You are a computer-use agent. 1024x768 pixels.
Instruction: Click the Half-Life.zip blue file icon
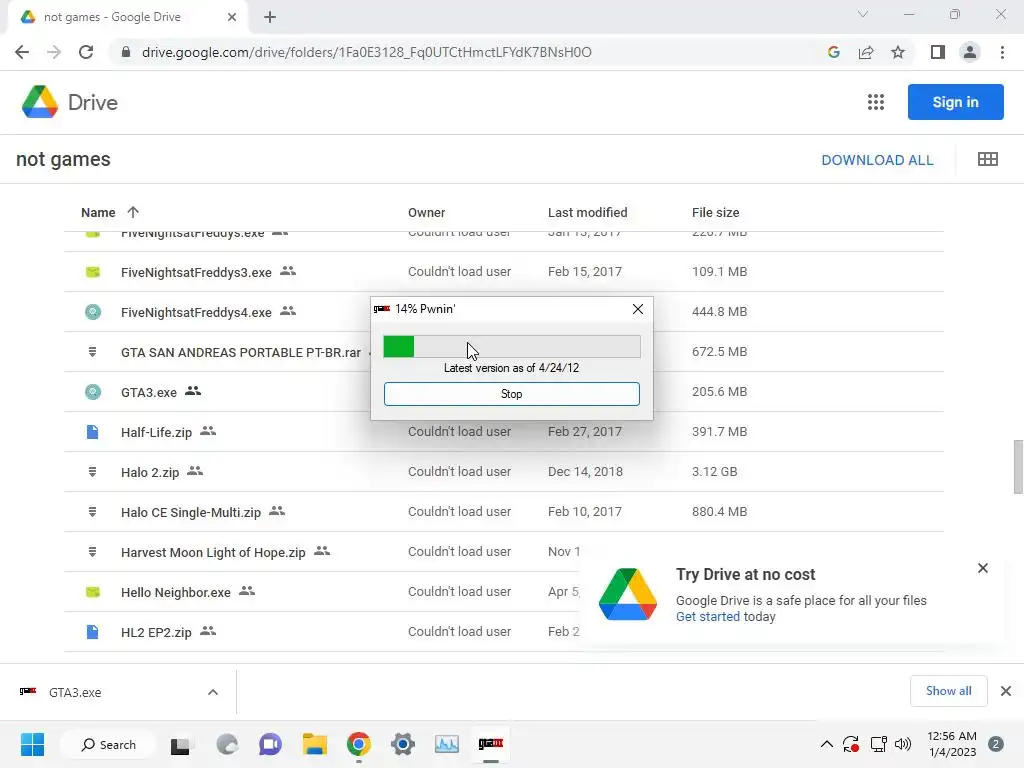click(93, 432)
